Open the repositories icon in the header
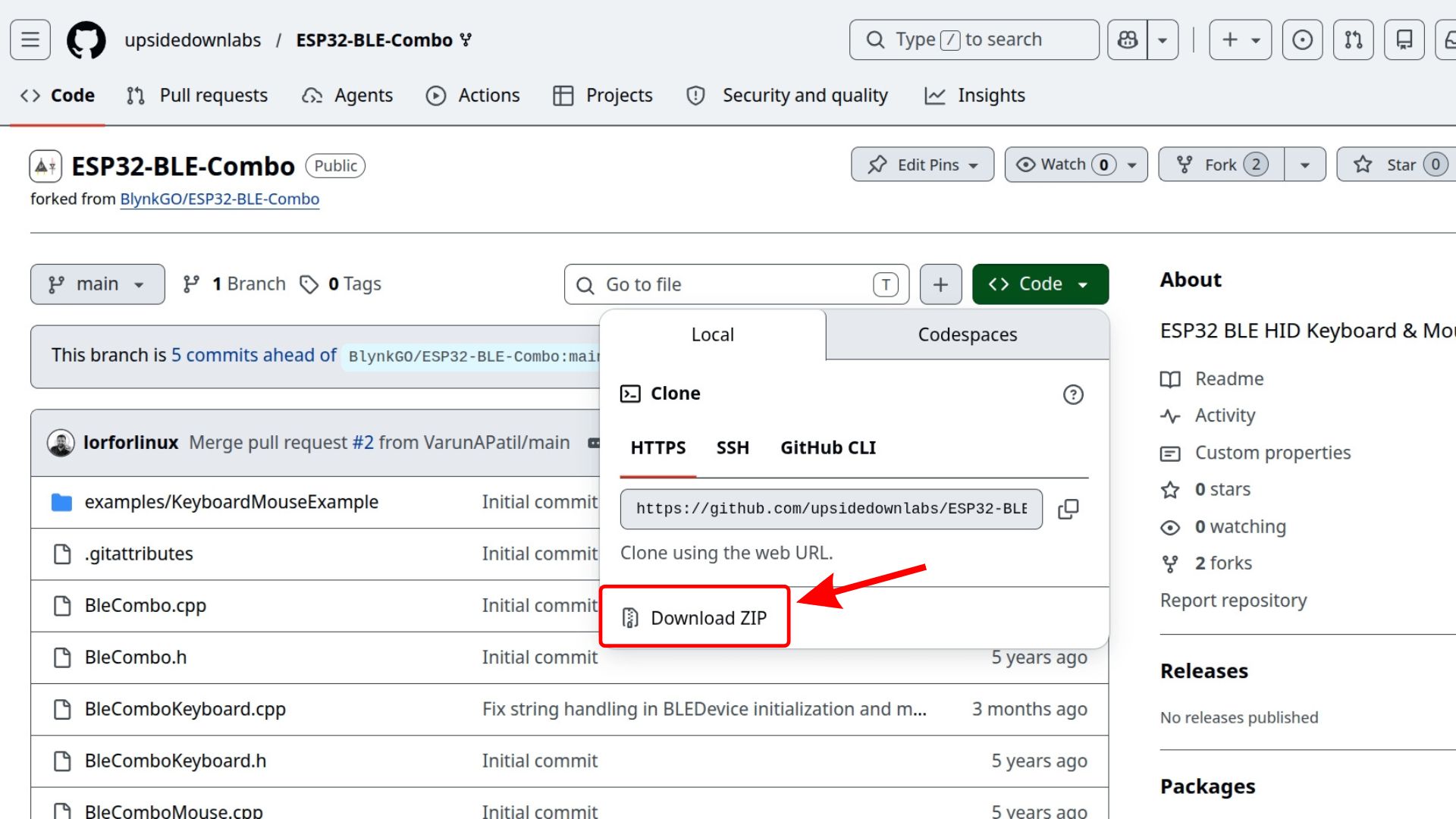 pos(1404,39)
